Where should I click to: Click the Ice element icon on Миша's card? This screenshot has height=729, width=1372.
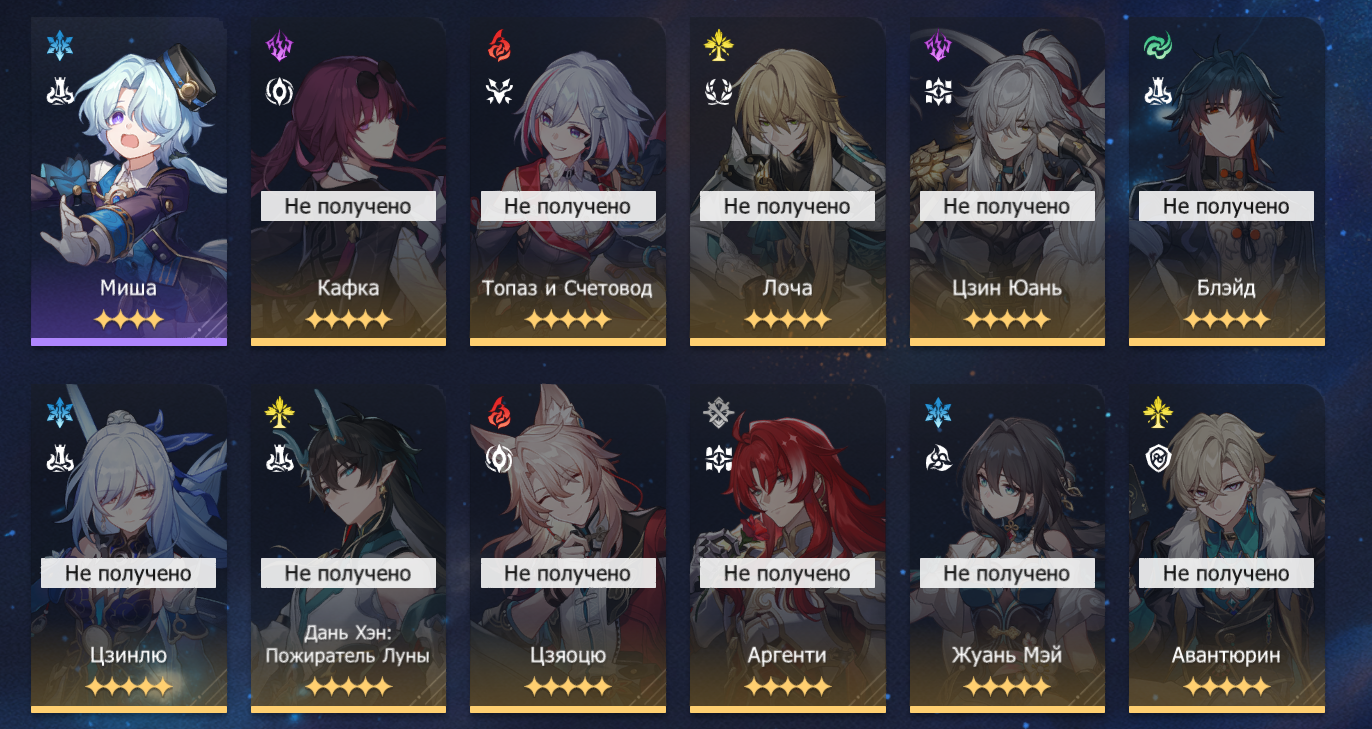point(59,44)
